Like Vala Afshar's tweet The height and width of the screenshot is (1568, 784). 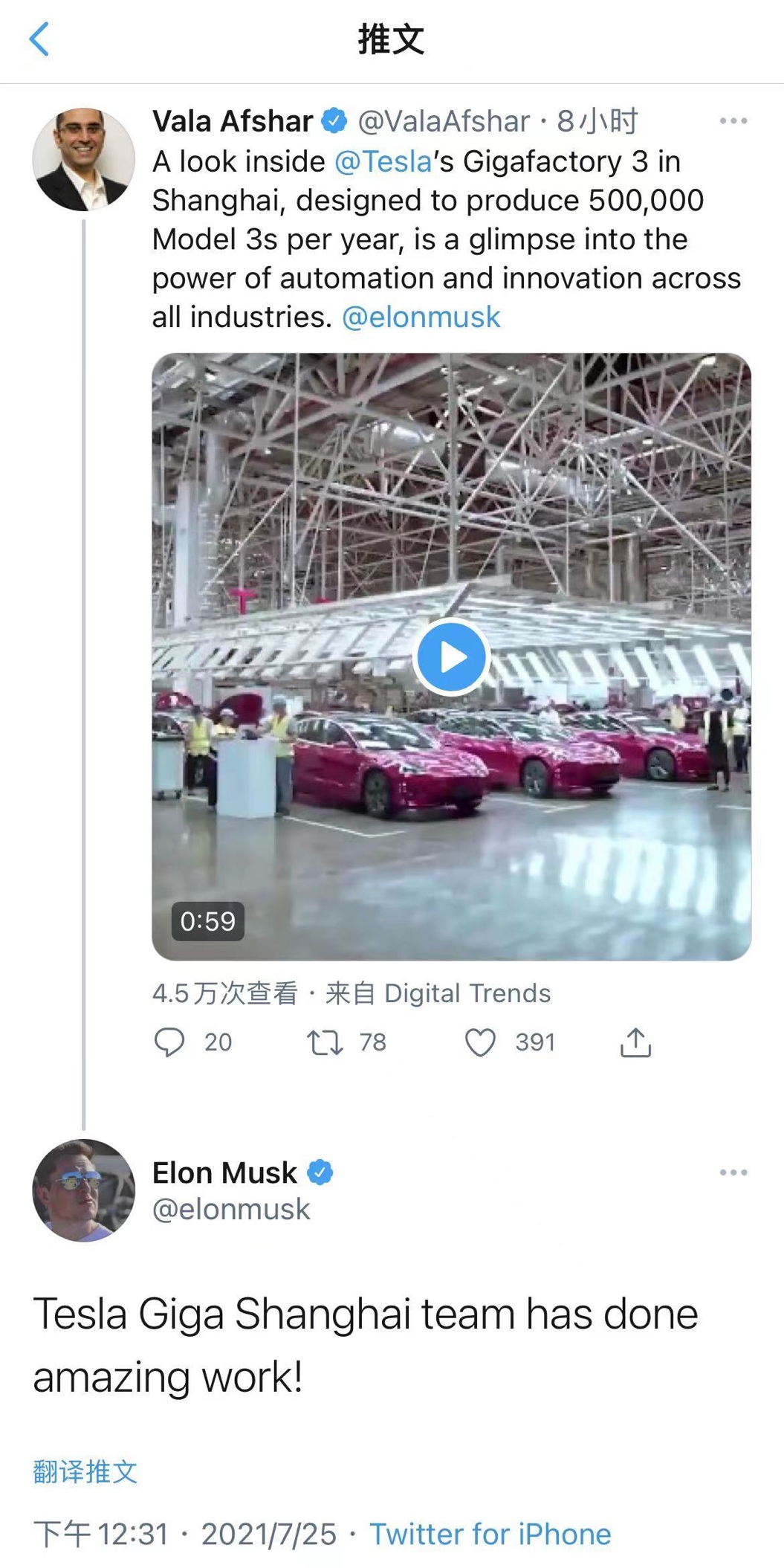[x=480, y=1042]
